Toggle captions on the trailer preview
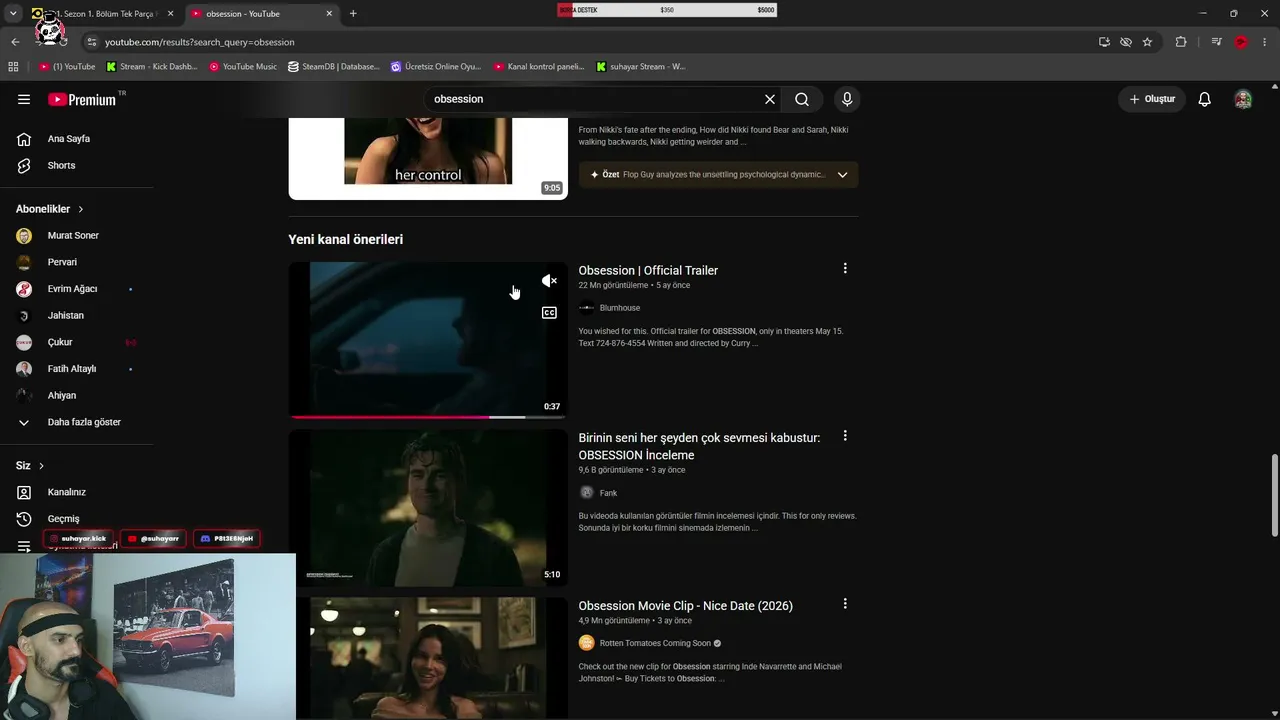Viewport: 1280px width, 720px height. point(549,313)
